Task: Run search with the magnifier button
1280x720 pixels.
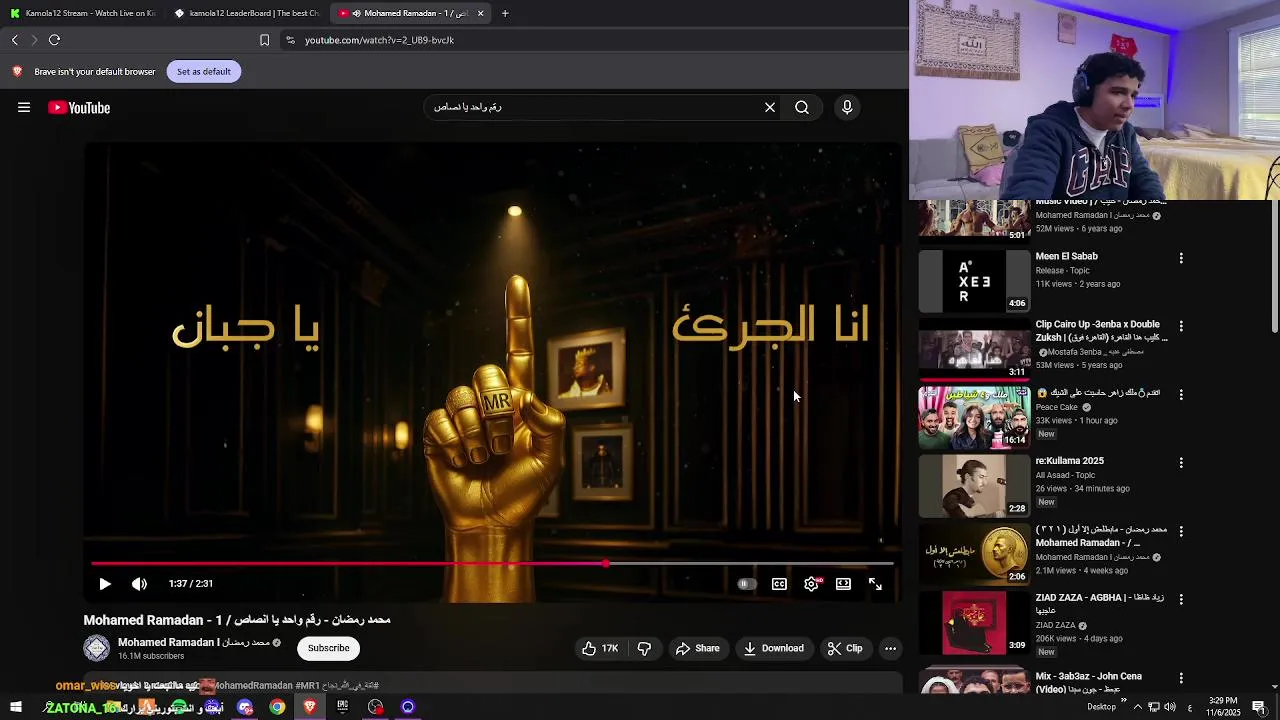Action: (x=802, y=107)
